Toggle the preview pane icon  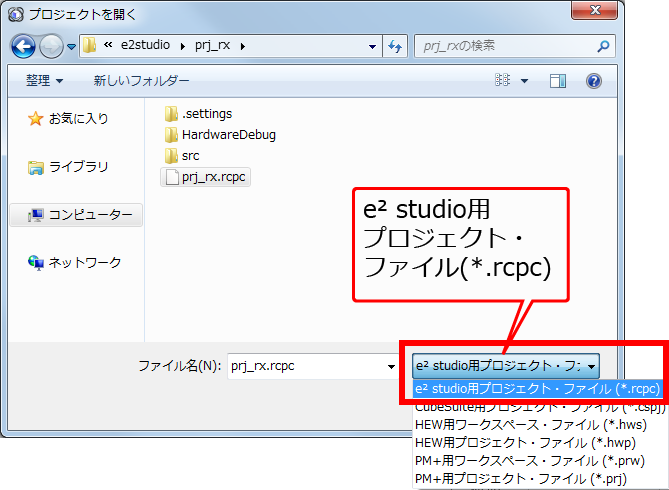pos(558,81)
